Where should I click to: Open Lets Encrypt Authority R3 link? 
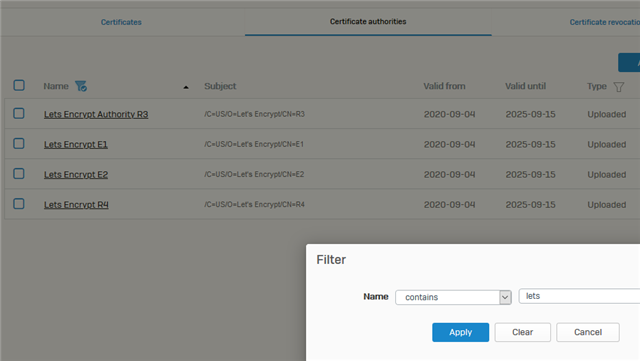point(96,114)
